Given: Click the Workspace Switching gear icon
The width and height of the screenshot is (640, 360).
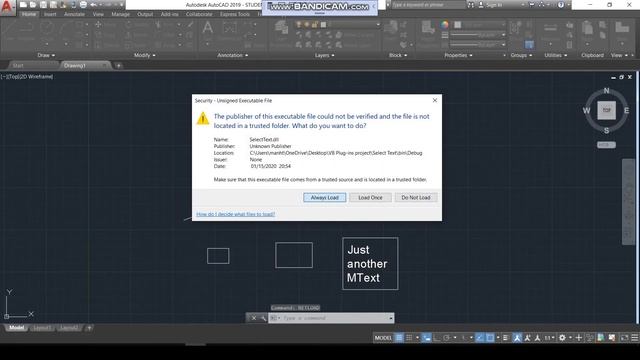Looking at the screenshot, I should 562,338.
